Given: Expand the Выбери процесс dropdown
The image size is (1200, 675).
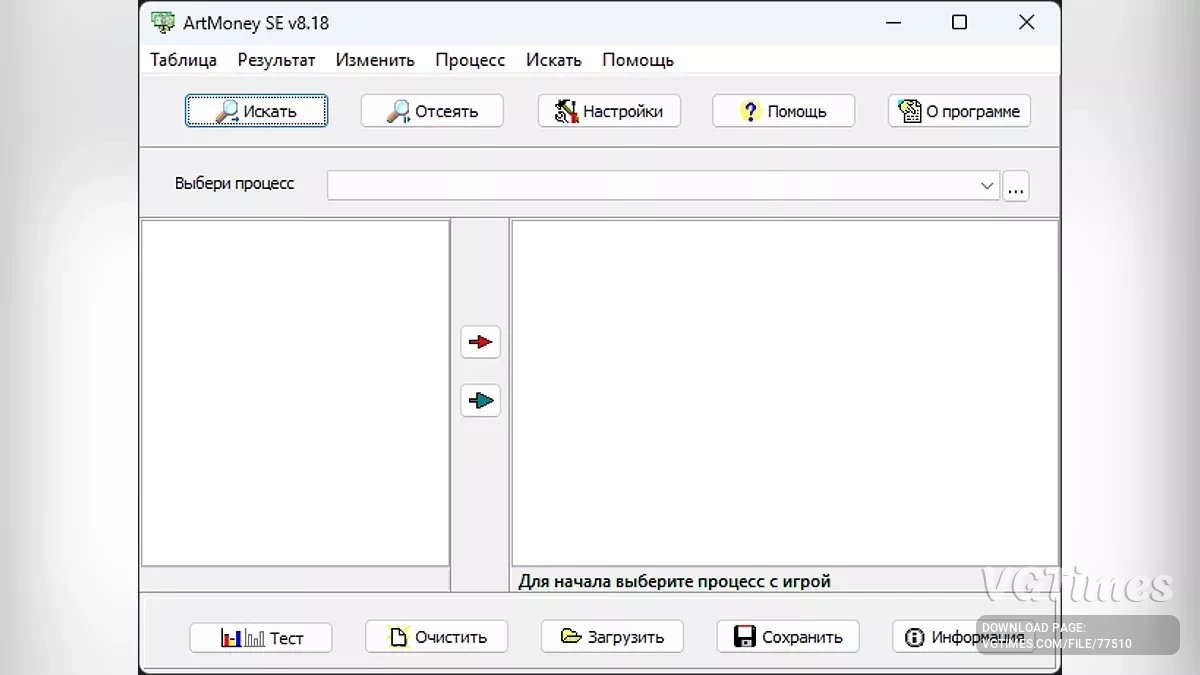Looking at the screenshot, I should click(987, 186).
